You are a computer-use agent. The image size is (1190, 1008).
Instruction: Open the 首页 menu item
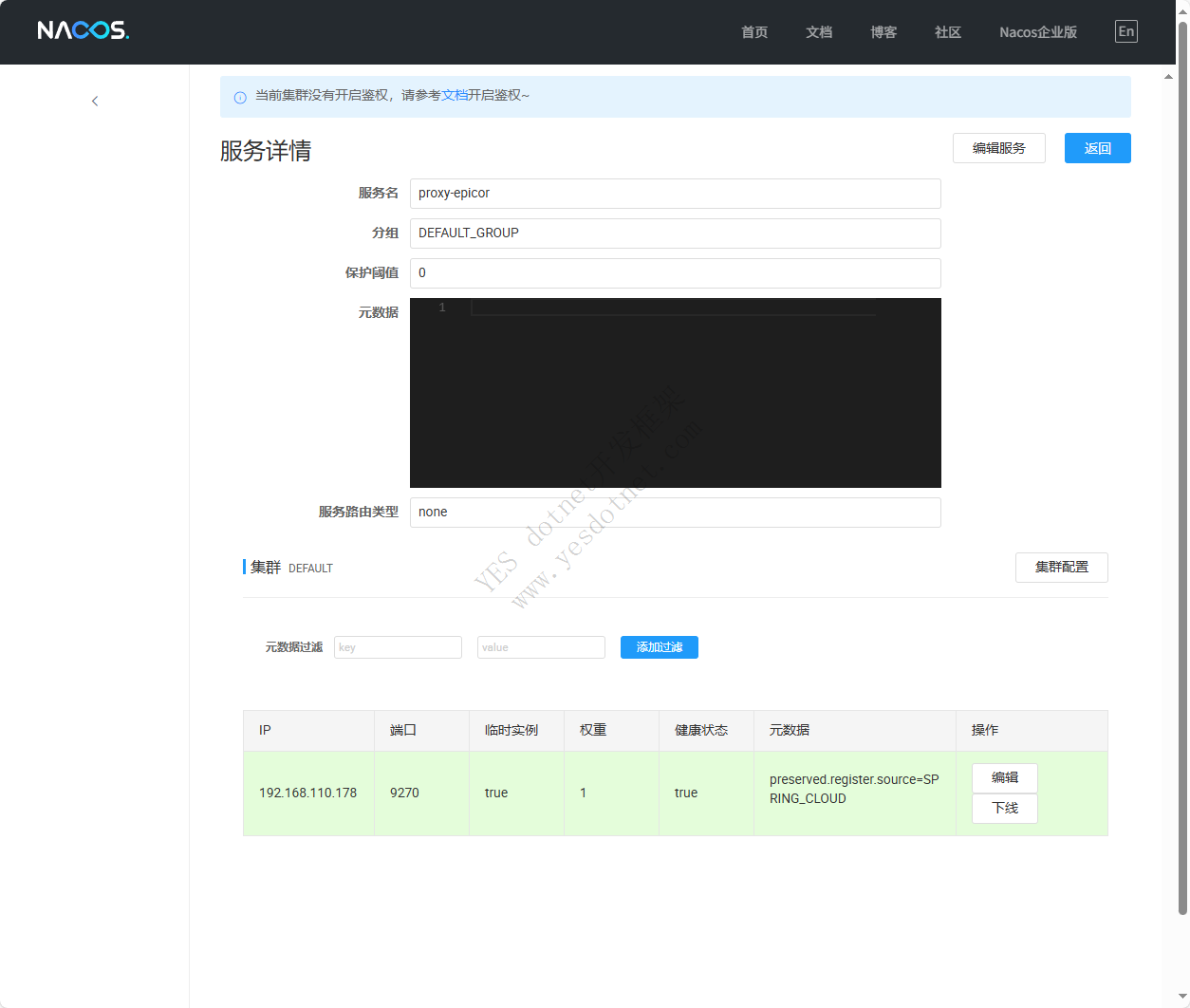point(754,32)
